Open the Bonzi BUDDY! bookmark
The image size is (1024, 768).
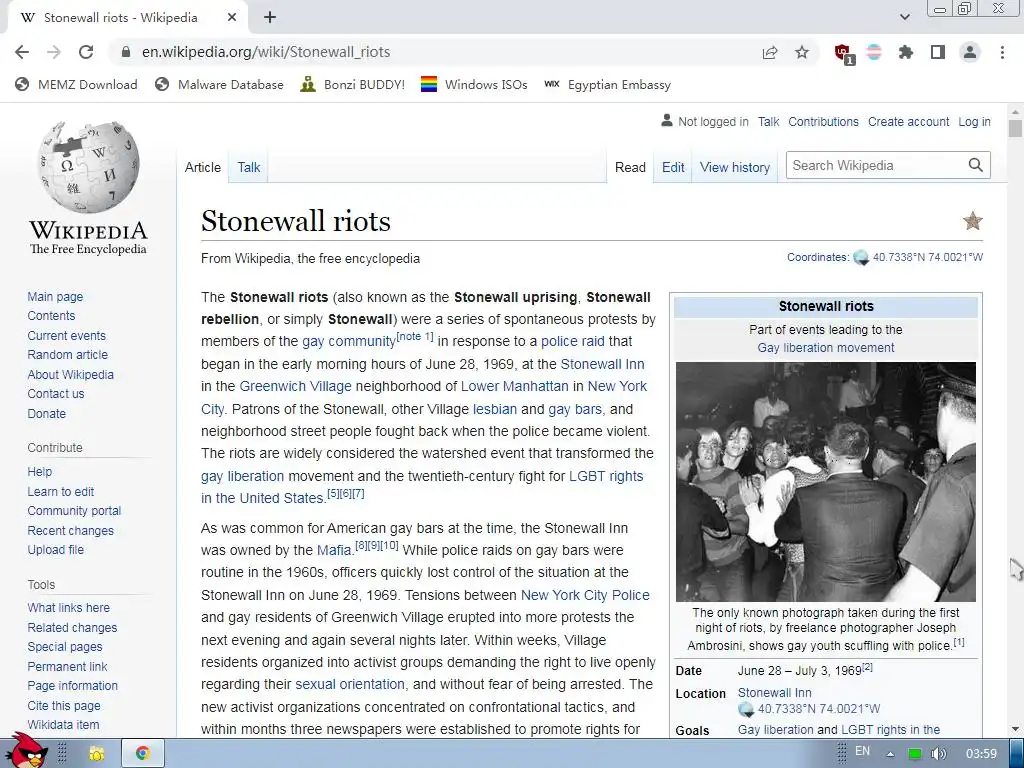(353, 84)
